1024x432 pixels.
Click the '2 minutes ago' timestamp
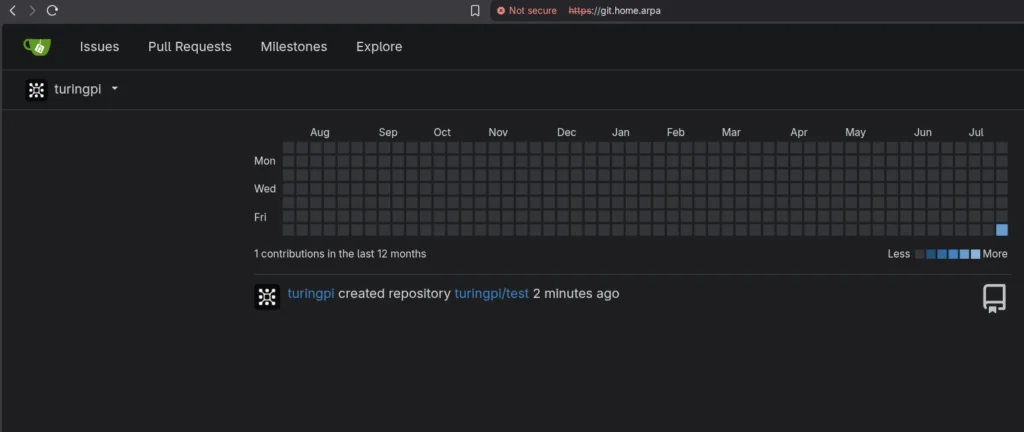pyautogui.click(x=576, y=294)
